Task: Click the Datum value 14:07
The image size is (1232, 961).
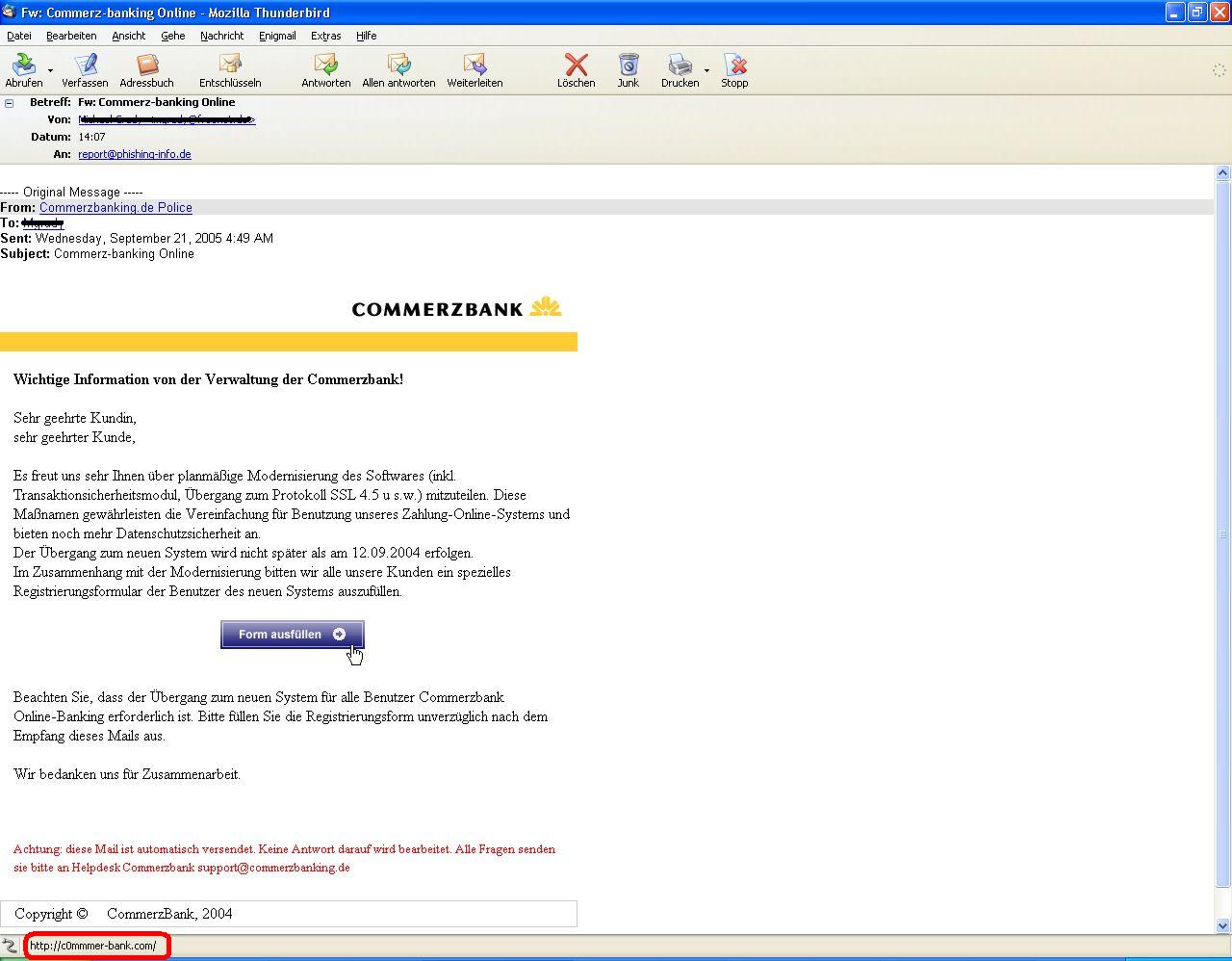Action: (x=91, y=137)
